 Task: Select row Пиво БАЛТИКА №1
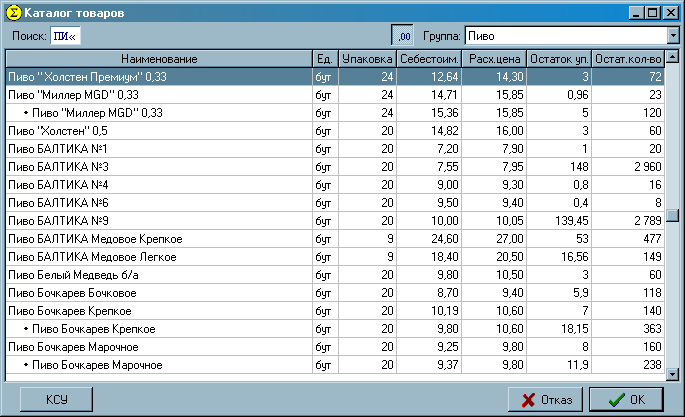coord(335,149)
